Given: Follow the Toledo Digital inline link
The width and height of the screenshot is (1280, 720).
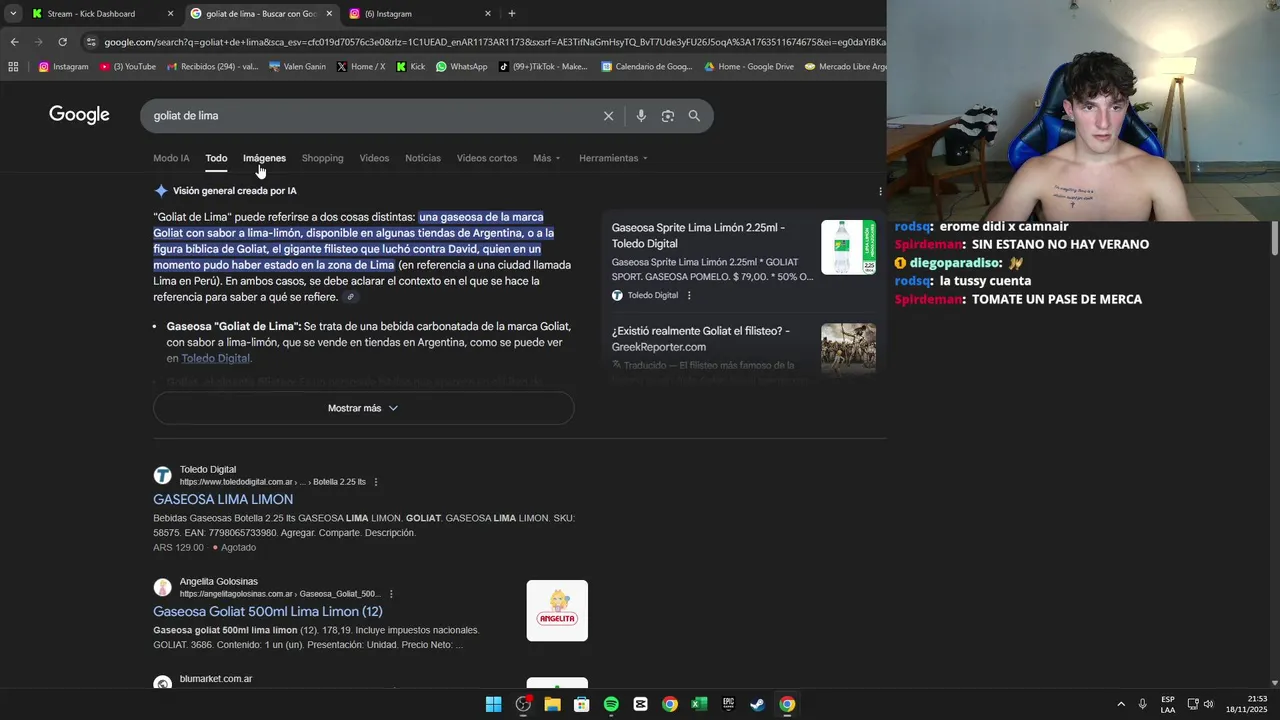Looking at the screenshot, I should click(x=215, y=358).
